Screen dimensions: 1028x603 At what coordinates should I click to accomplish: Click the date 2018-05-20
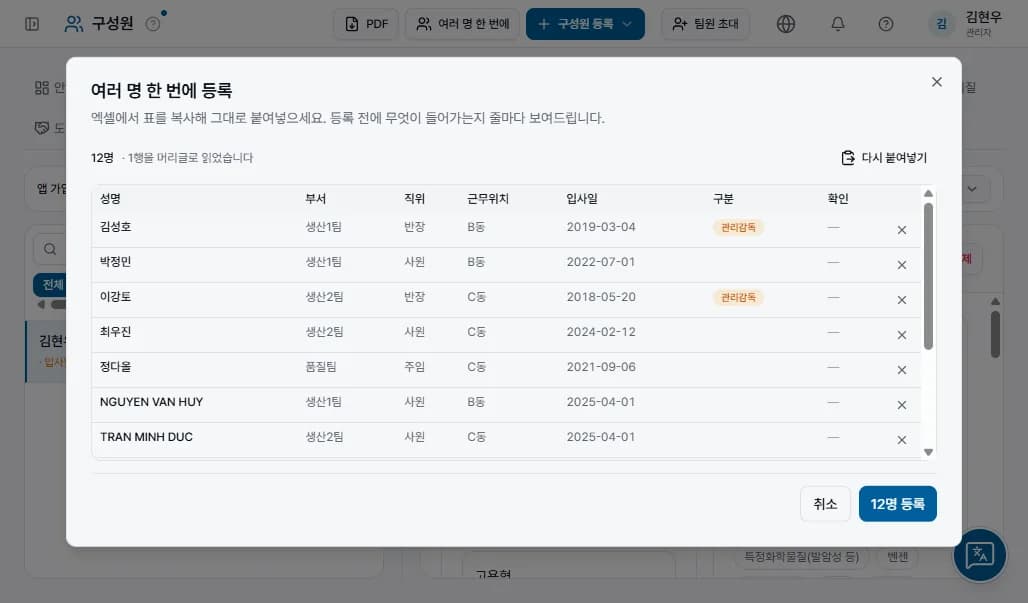coord(601,297)
